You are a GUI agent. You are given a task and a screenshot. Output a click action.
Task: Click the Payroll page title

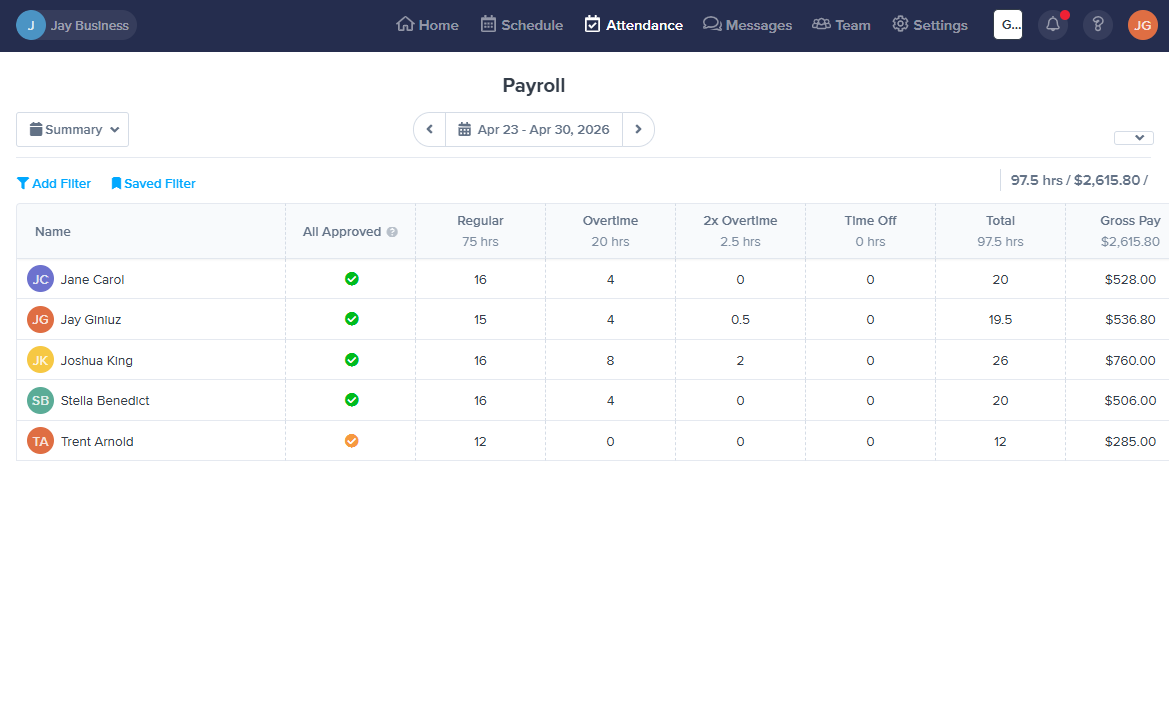(534, 86)
